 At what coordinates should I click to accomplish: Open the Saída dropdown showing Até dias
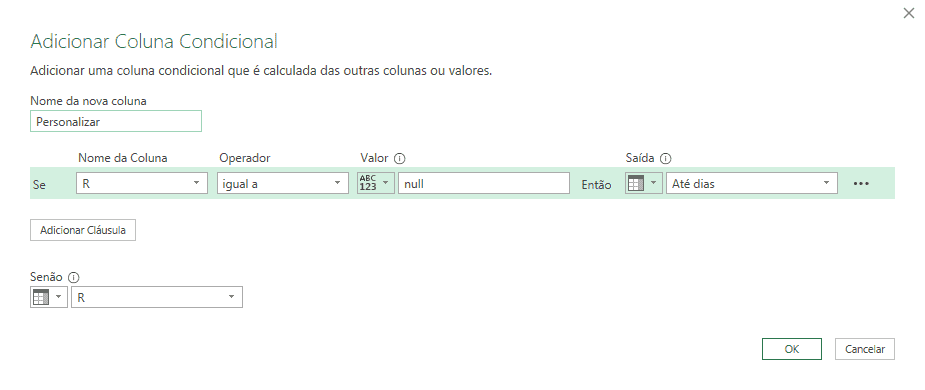click(x=752, y=183)
